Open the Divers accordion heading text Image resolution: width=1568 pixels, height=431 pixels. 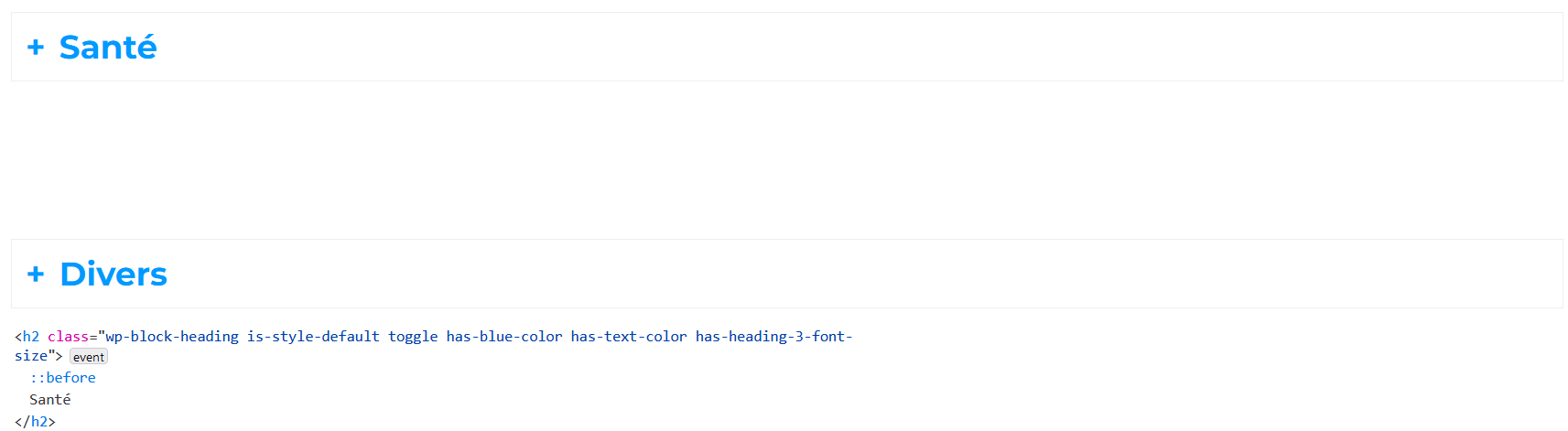click(x=114, y=275)
